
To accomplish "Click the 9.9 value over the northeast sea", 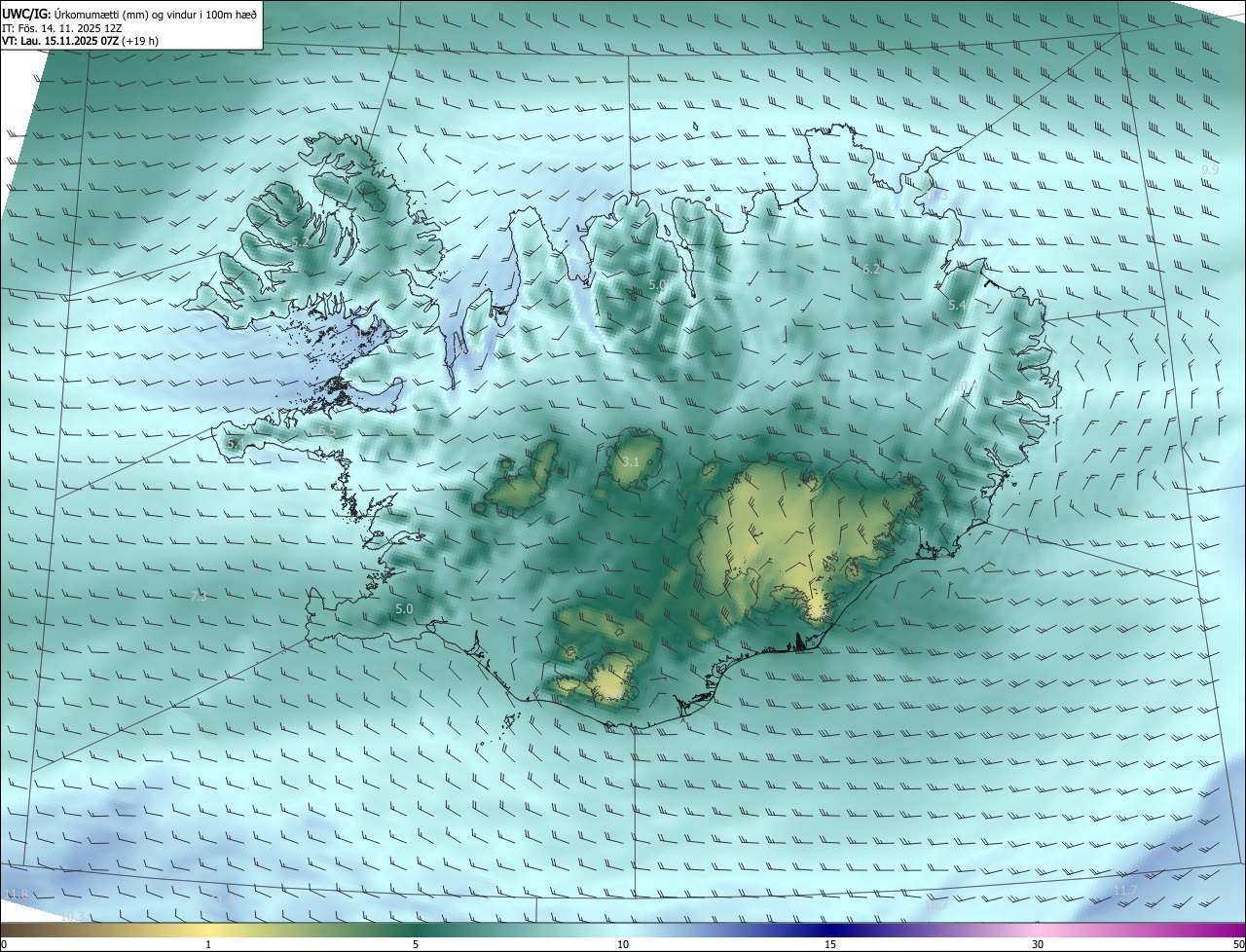I will click(x=1210, y=169).
